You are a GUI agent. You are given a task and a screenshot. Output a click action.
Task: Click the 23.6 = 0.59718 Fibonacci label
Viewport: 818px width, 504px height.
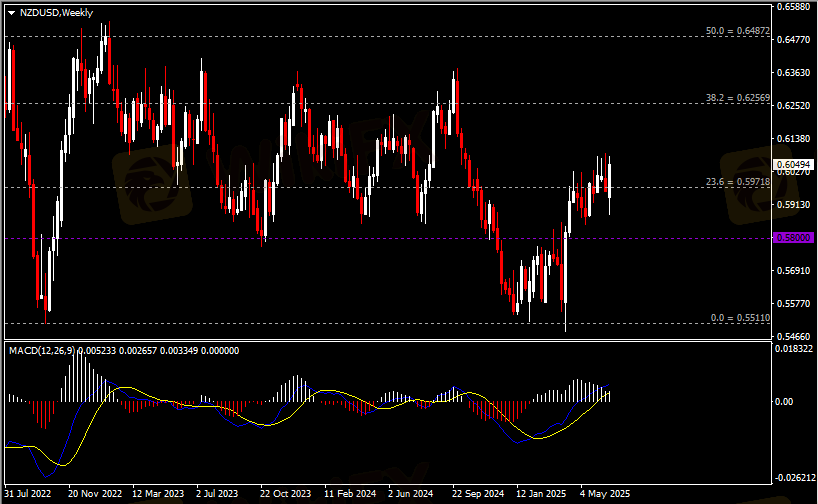pyautogui.click(x=737, y=182)
